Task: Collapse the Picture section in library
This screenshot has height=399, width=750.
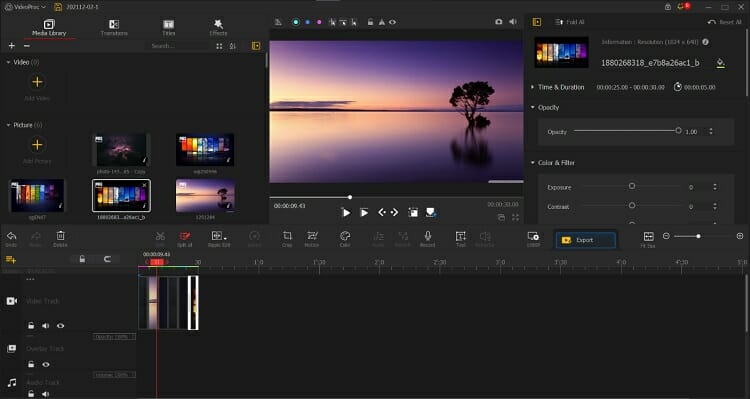Action: coord(8,125)
